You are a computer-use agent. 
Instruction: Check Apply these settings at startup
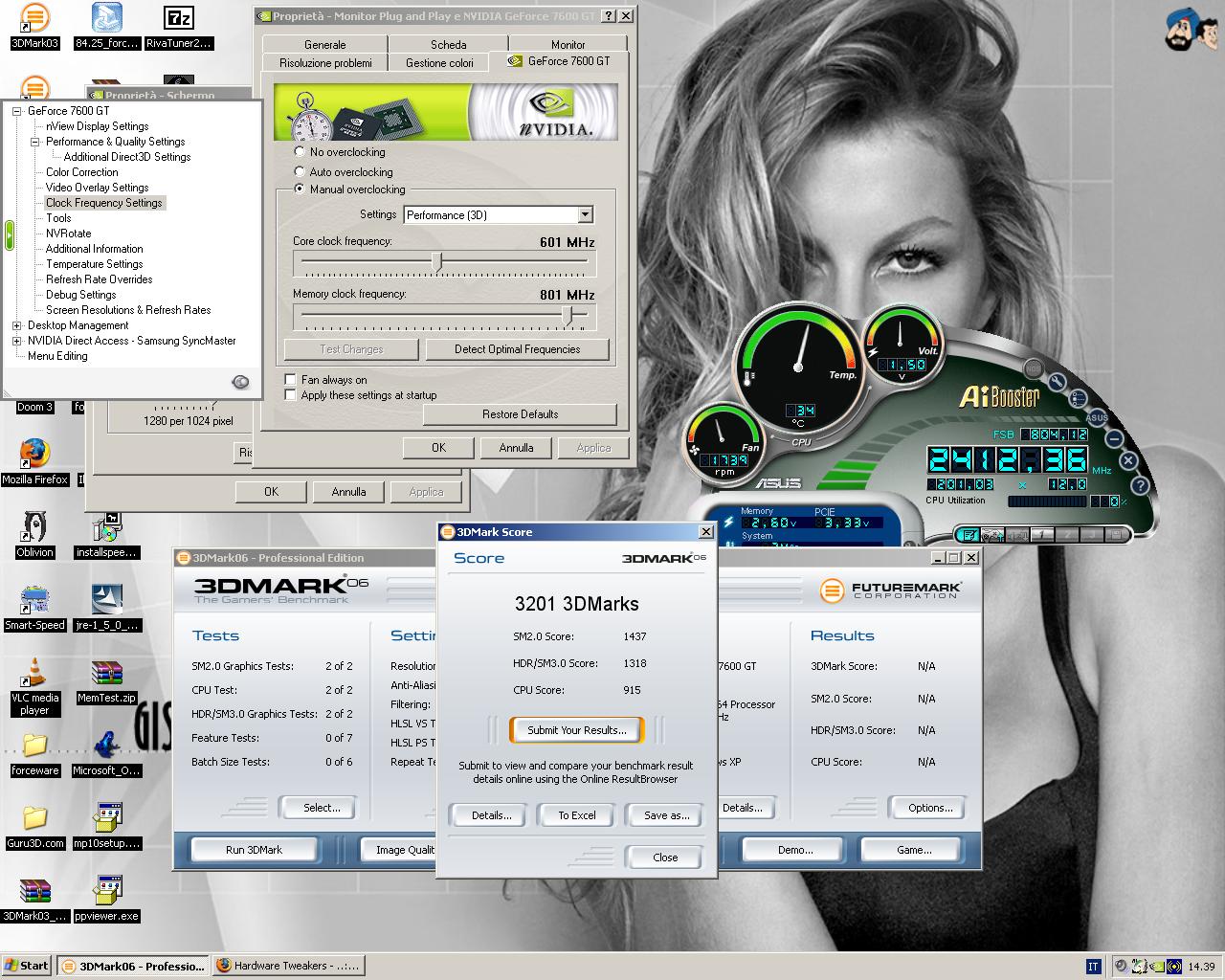point(290,394)
